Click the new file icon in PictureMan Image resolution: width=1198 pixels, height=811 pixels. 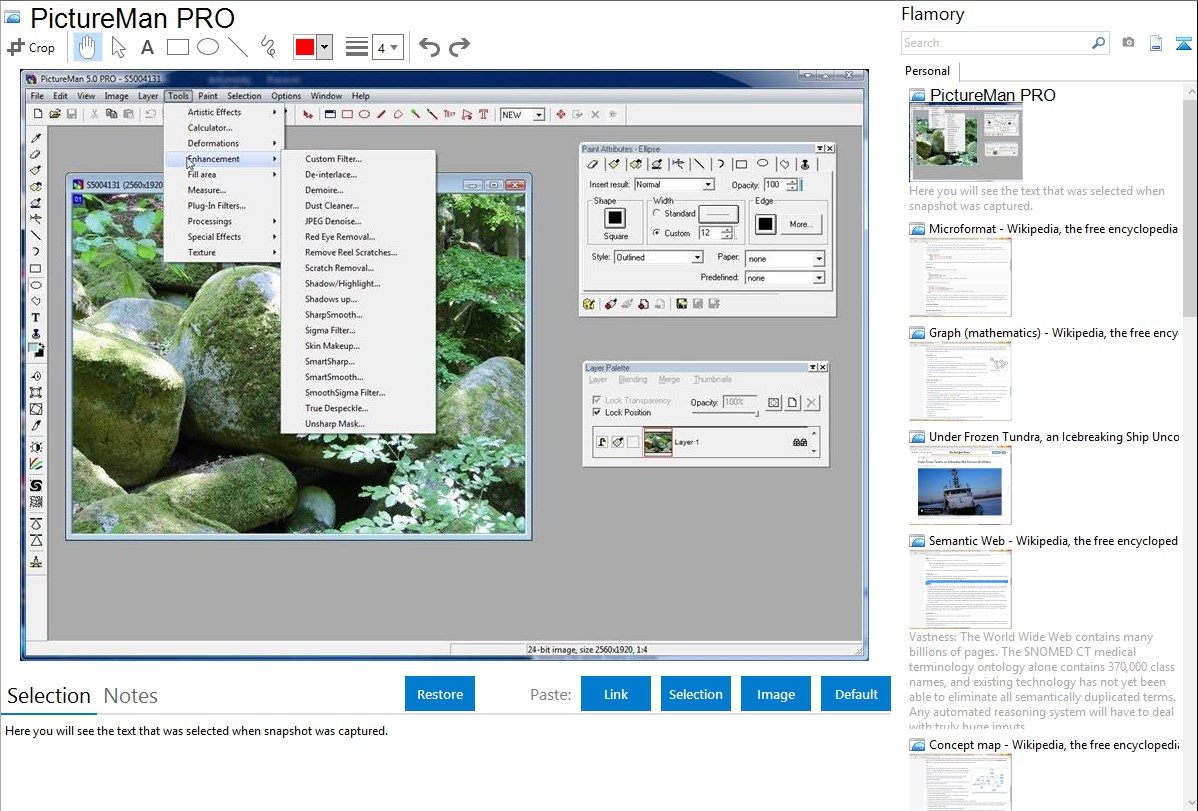(x=37, y=114)
